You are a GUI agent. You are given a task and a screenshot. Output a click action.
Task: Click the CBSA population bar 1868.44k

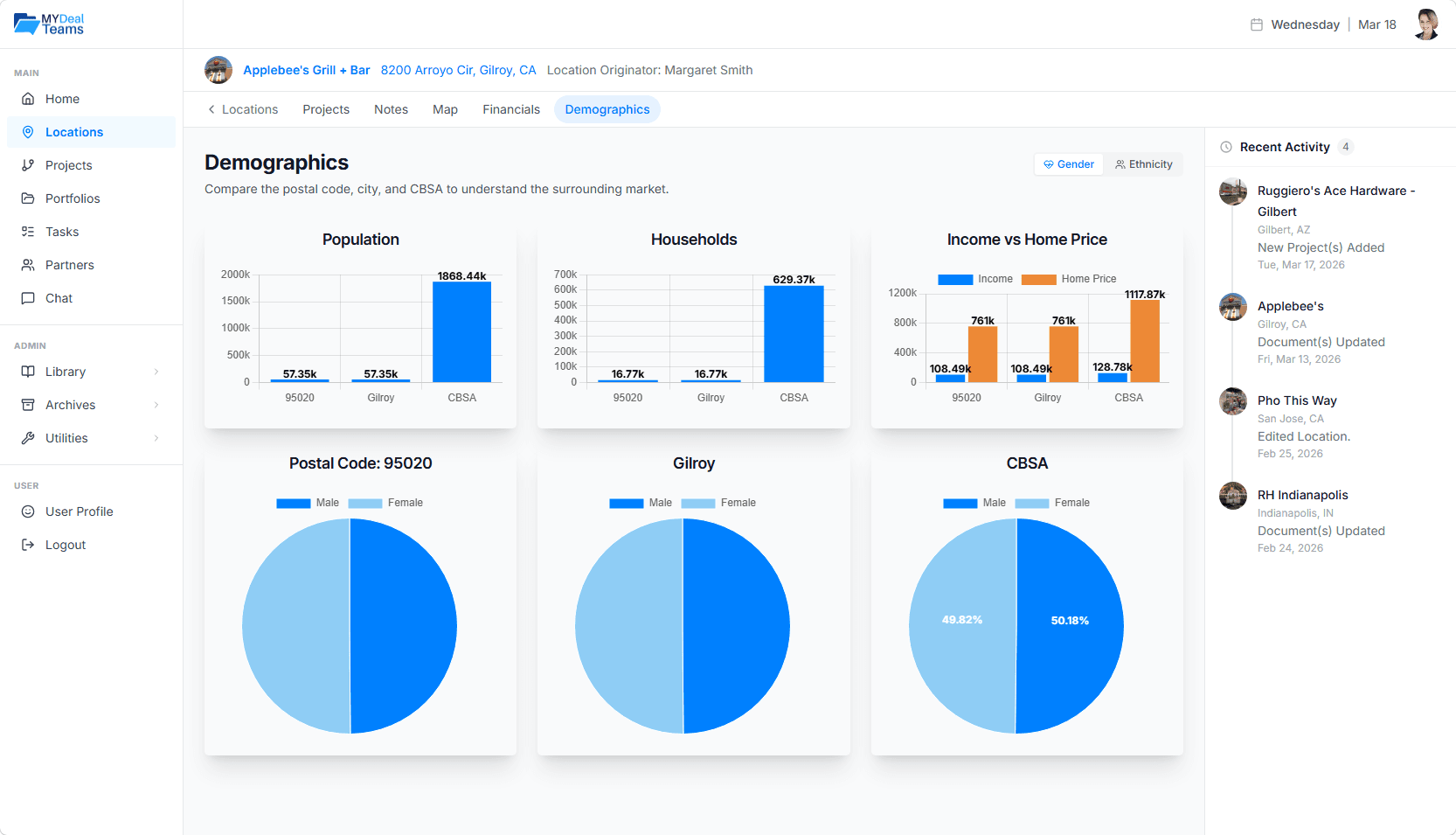click(x=461, y=332)
